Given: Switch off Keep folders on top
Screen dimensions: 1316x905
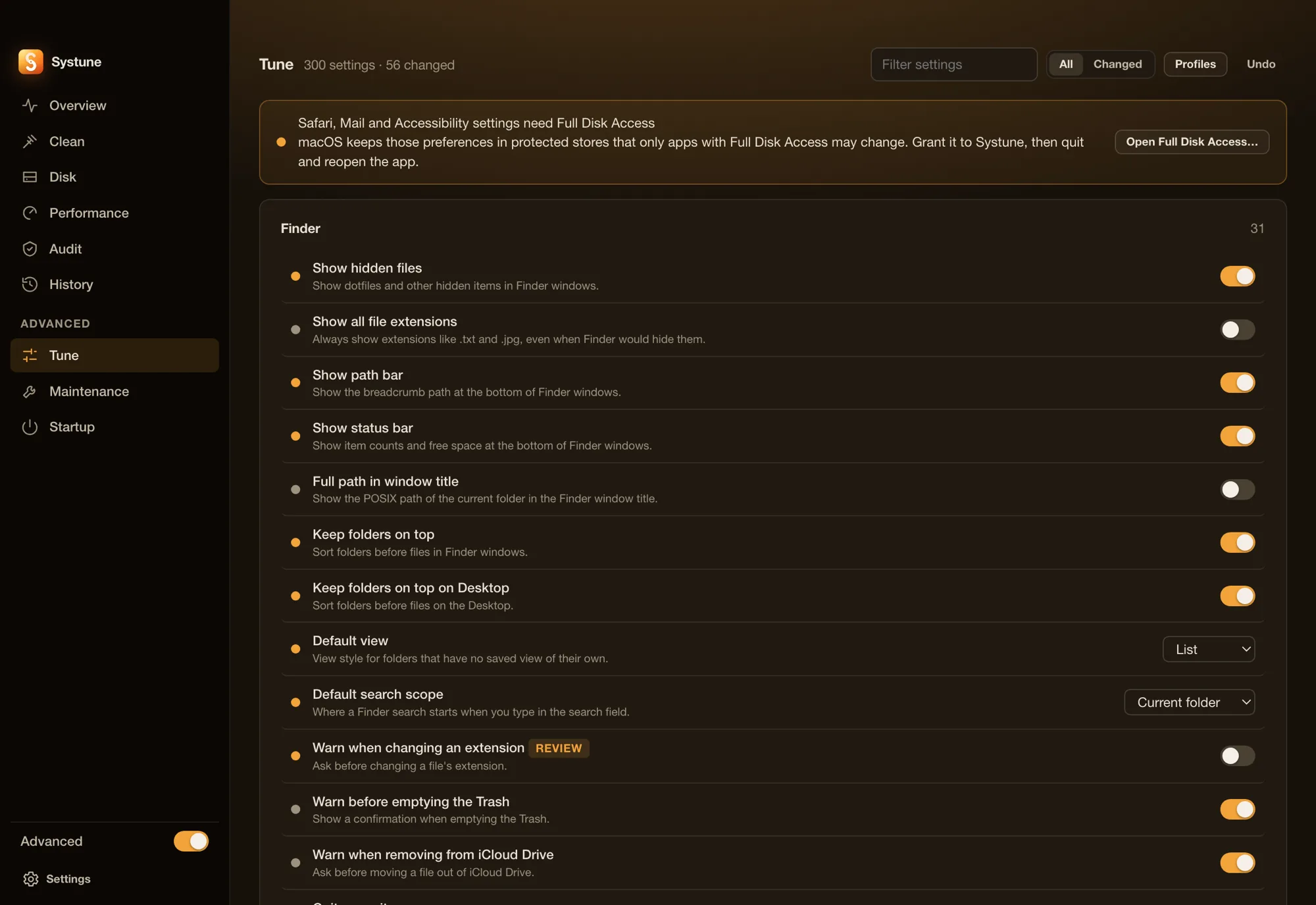Looking at the screenshot, I should [x=1237, y=543].
